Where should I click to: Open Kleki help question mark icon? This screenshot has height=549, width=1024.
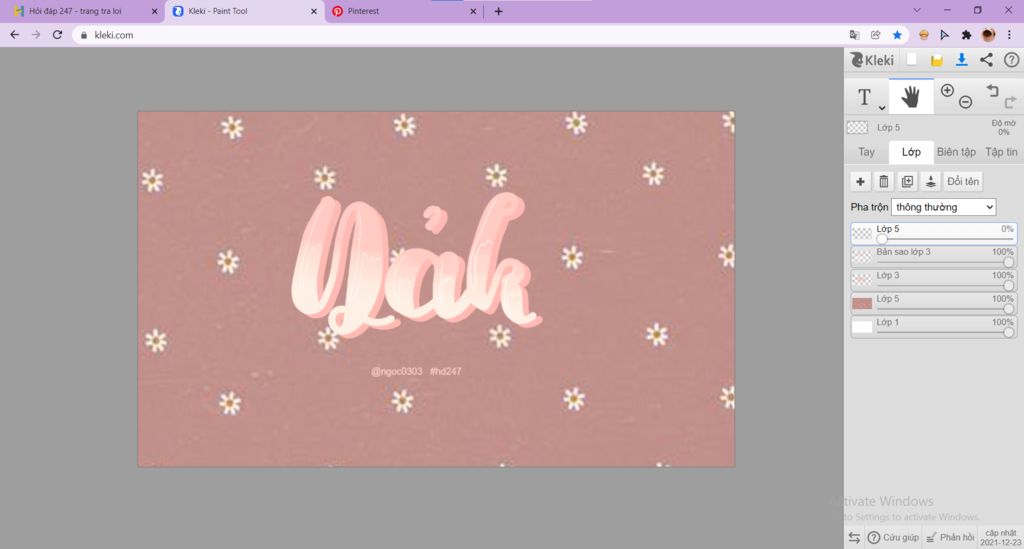1011,60
